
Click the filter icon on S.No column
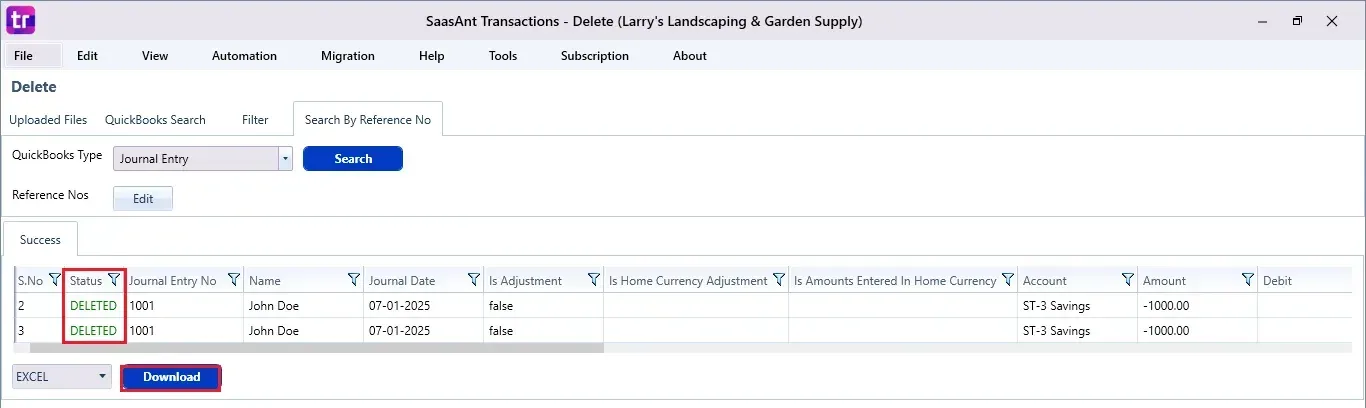tap(54, 280)
